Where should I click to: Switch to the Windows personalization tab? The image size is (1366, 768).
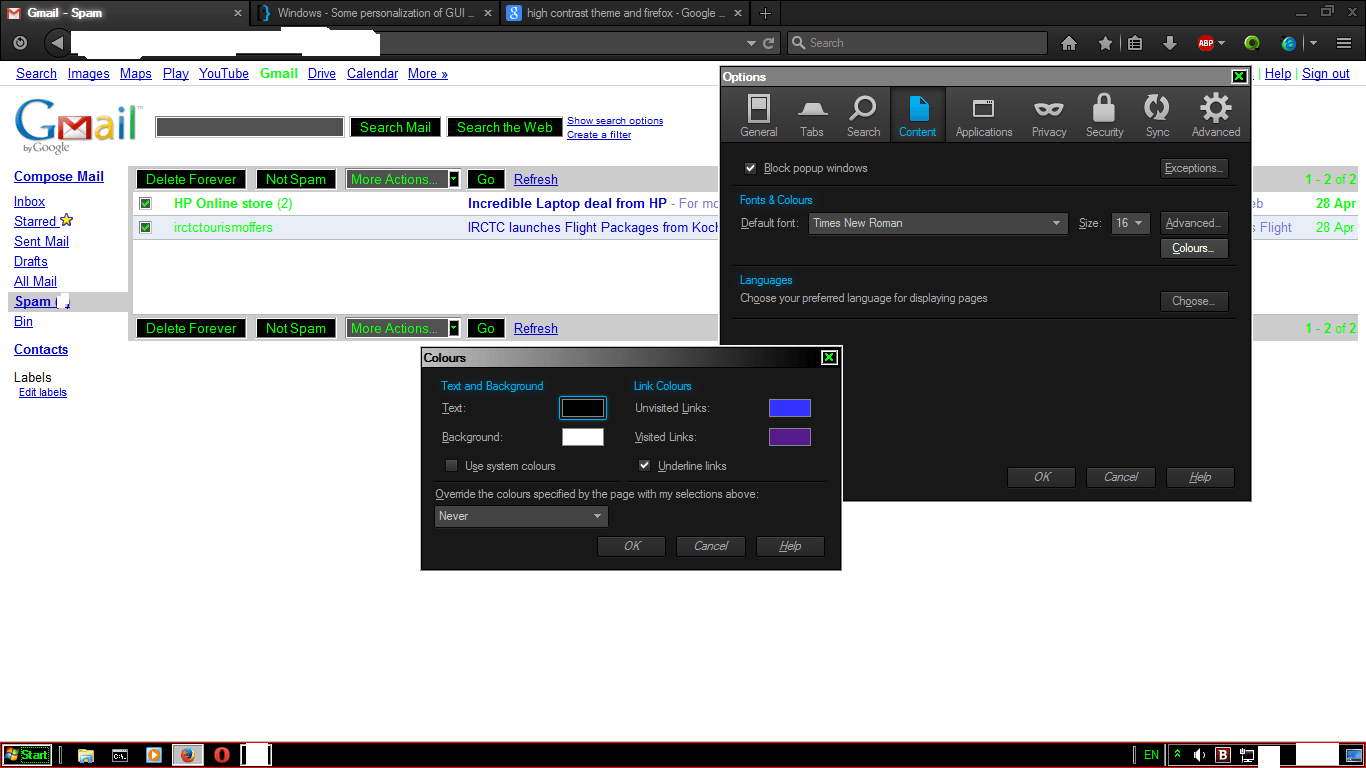375,13
